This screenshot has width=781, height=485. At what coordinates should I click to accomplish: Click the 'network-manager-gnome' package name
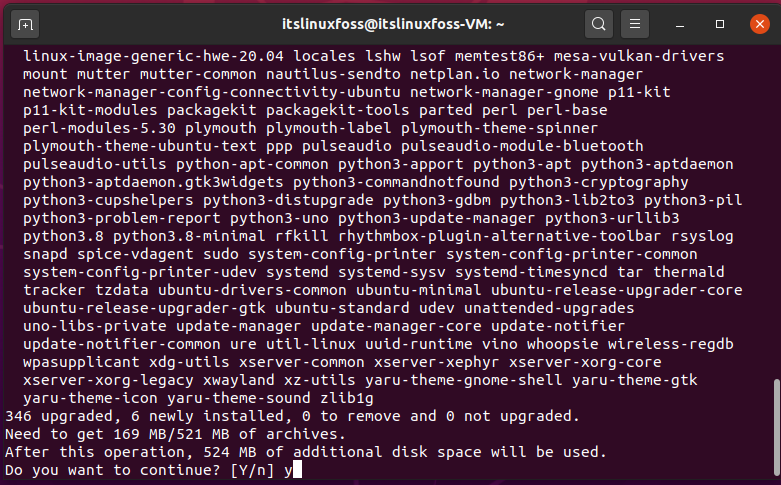(504, 92)
